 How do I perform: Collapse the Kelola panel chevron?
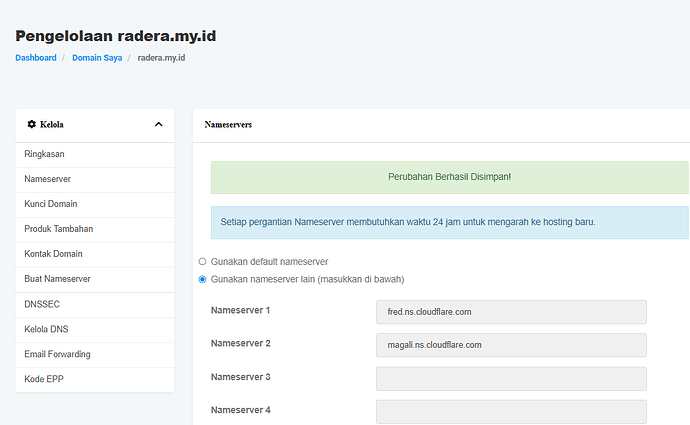tap(159, 125)
